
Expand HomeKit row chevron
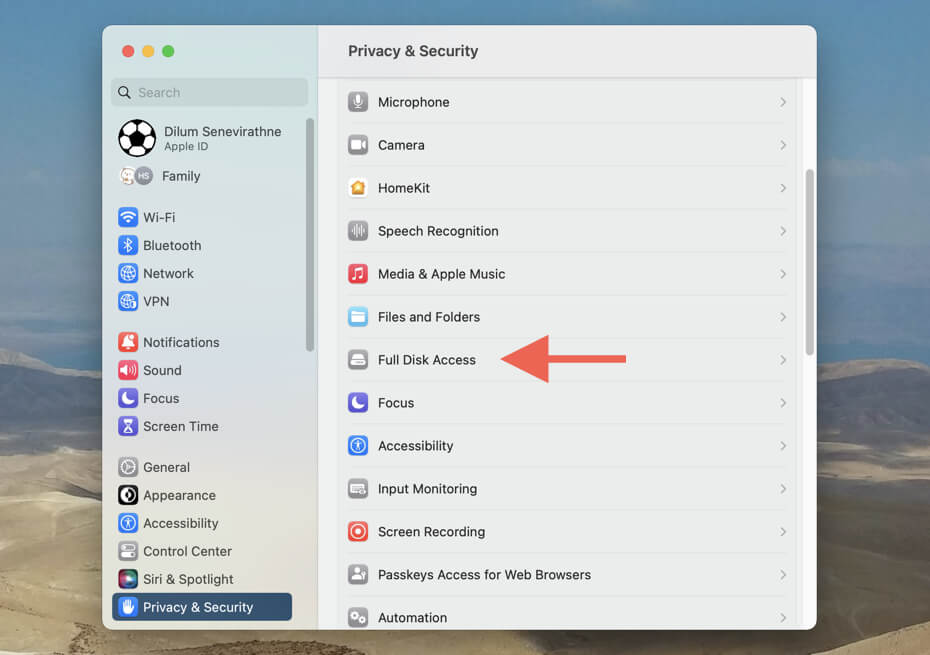pyautogui.click(x=783, y=188)
